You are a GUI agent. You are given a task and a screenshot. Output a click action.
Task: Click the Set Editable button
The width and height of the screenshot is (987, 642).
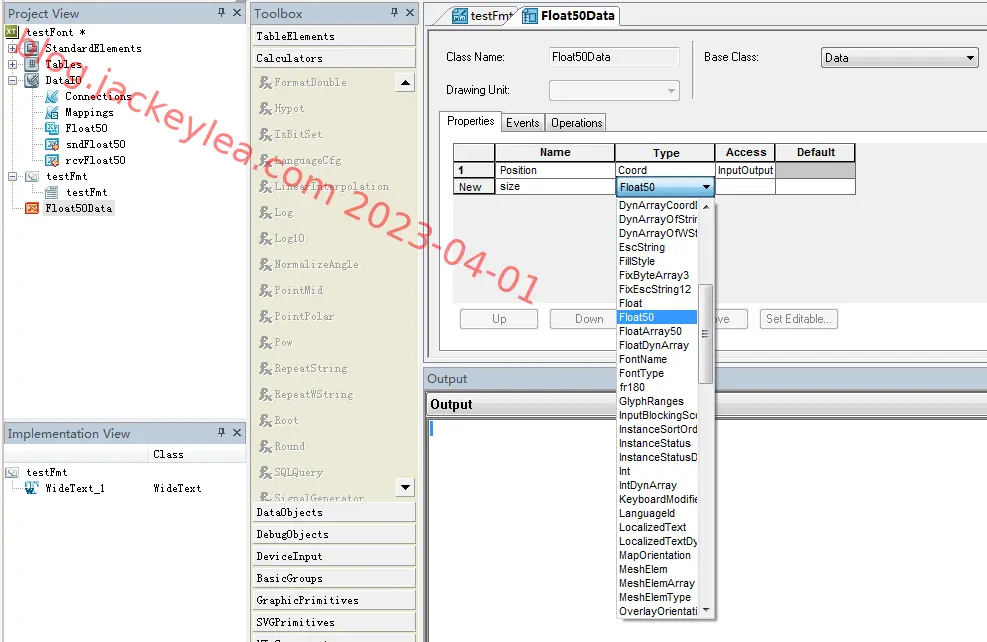pyautogui.click(x=798, y=319)
